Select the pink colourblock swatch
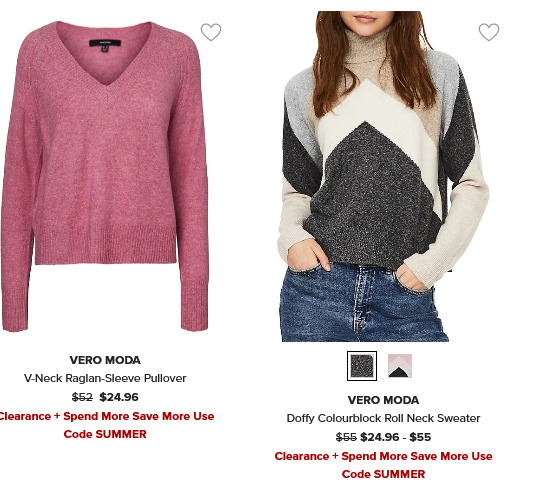This screenshot has height=483, width=546. (400, 366)
